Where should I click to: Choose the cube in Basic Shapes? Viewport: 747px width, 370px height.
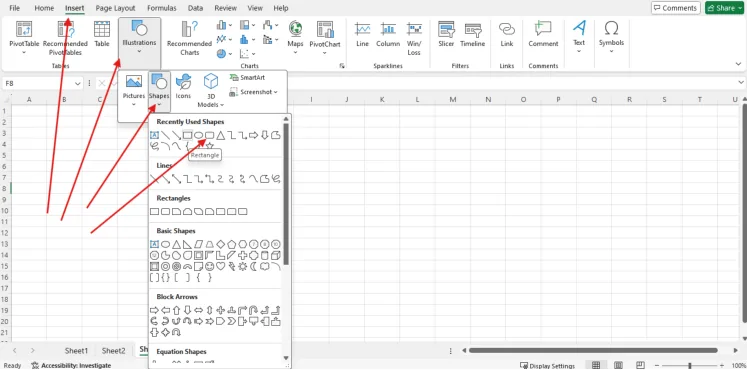pos(276,256)
